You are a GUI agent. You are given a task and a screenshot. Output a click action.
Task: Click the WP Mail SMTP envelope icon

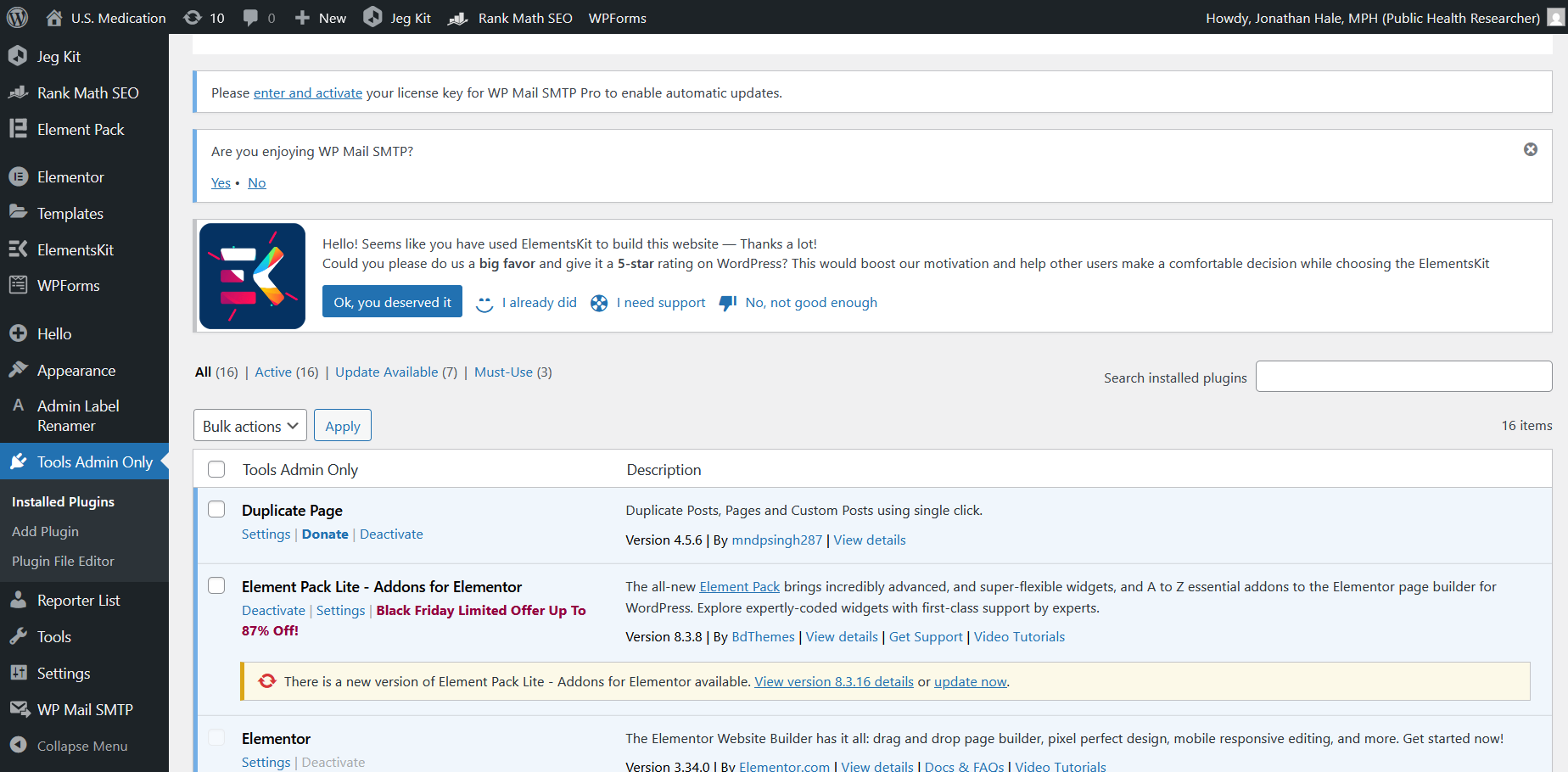19,709
